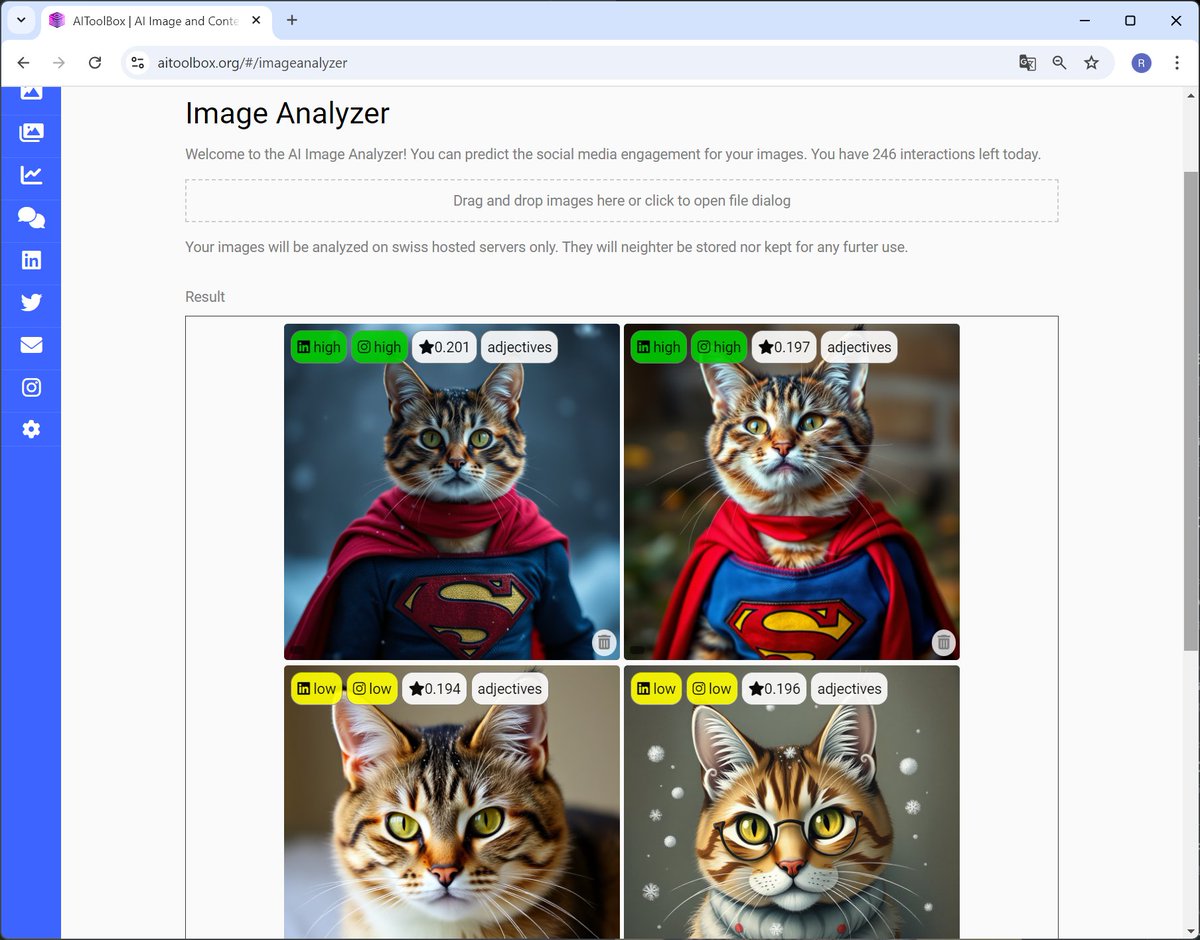1200x940 pixels.
Task: Click LinkedIn low badge on 0.194 image
Action: [317, 688]
